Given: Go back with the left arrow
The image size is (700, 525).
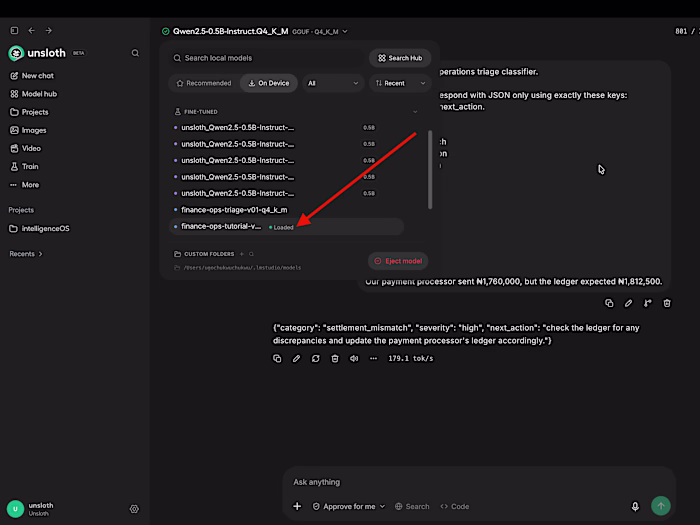Looking at the screenshot, I should tap(31, 30).
